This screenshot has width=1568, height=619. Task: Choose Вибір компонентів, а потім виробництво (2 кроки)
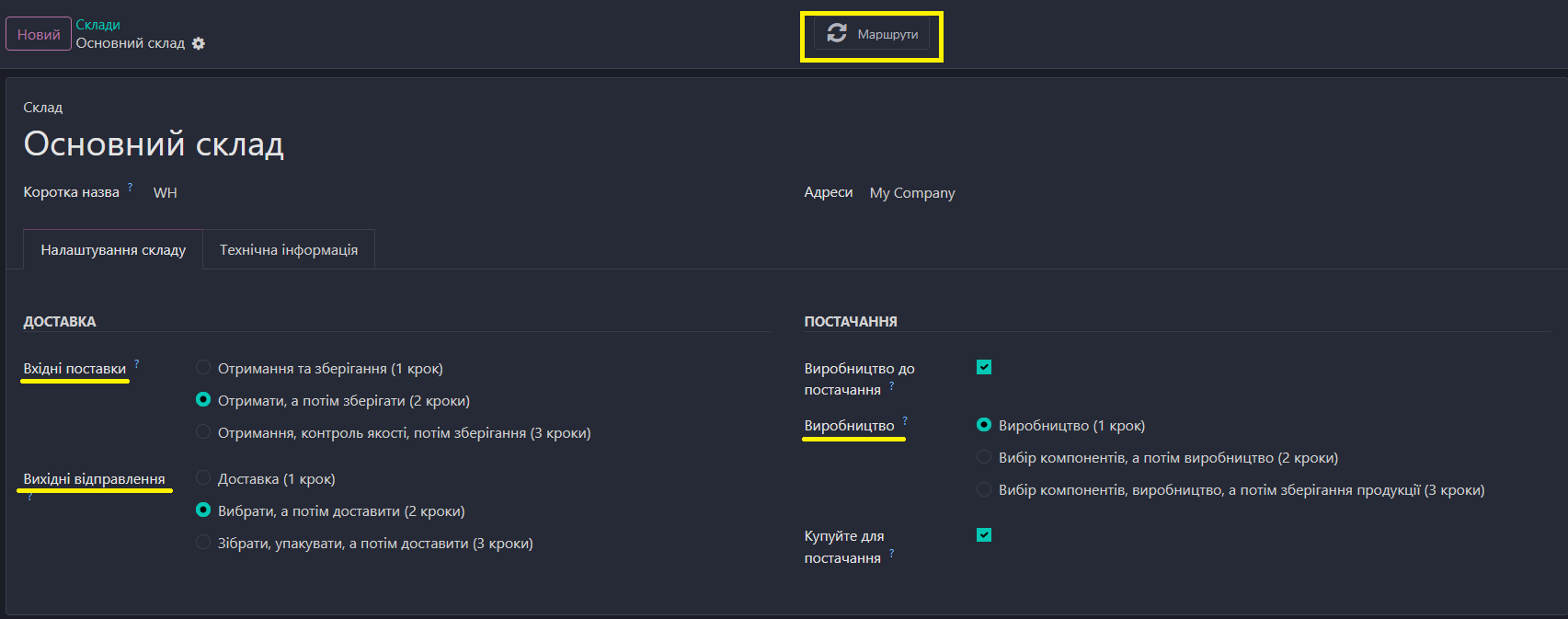(984, 457)
